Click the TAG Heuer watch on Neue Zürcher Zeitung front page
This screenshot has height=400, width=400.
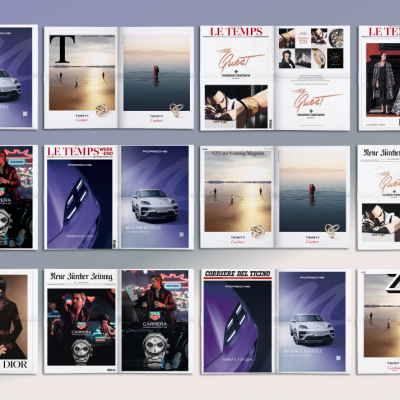82,351
